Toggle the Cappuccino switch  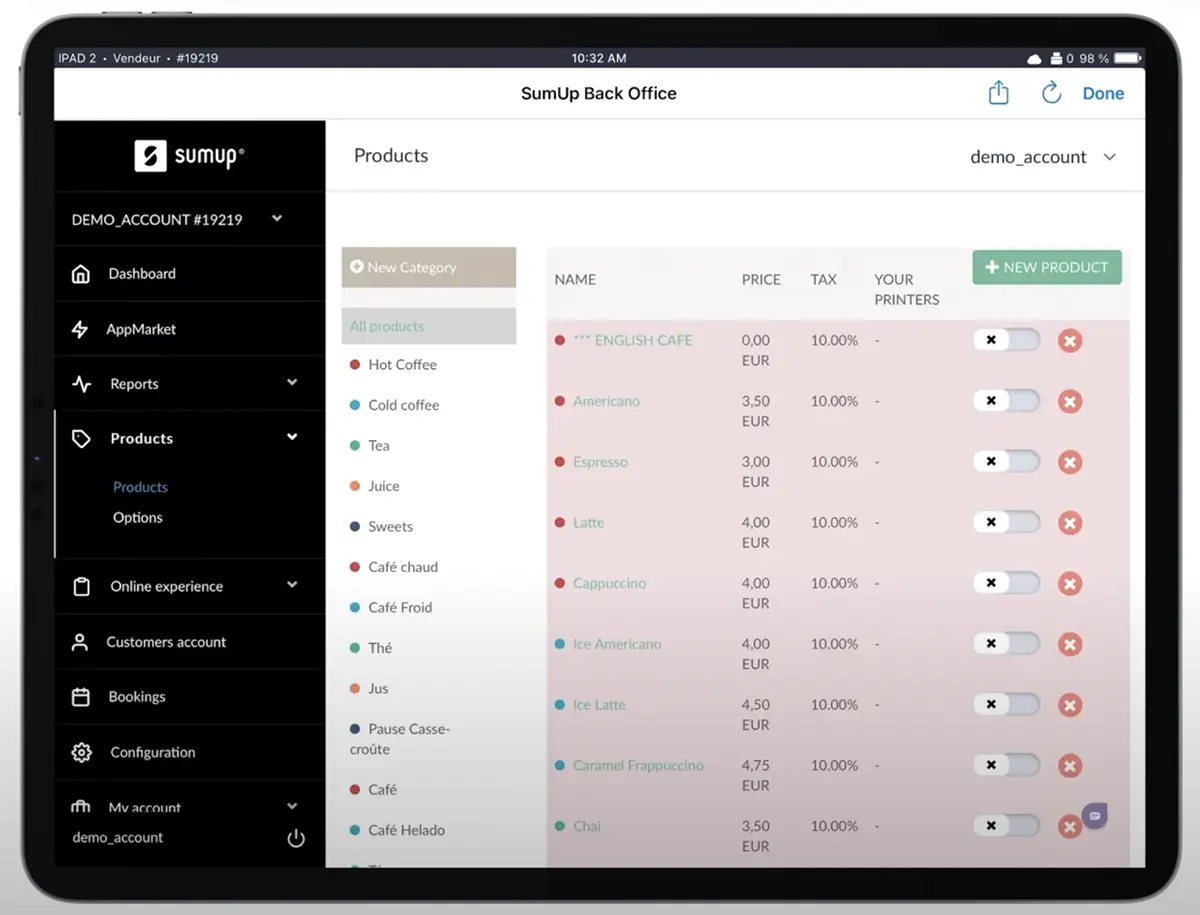[1006, 583]
